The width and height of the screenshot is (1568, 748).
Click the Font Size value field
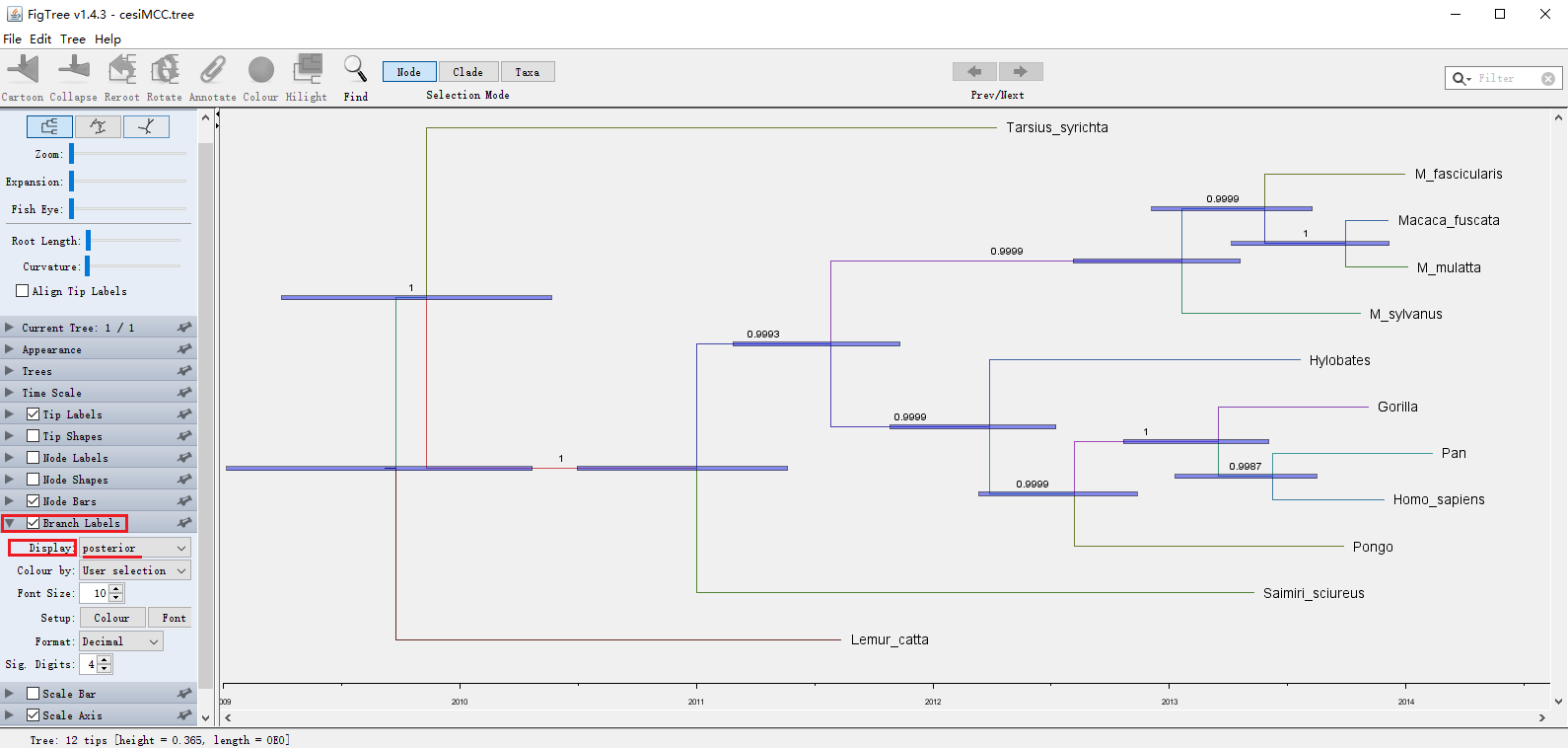click(x=95, y=593)
